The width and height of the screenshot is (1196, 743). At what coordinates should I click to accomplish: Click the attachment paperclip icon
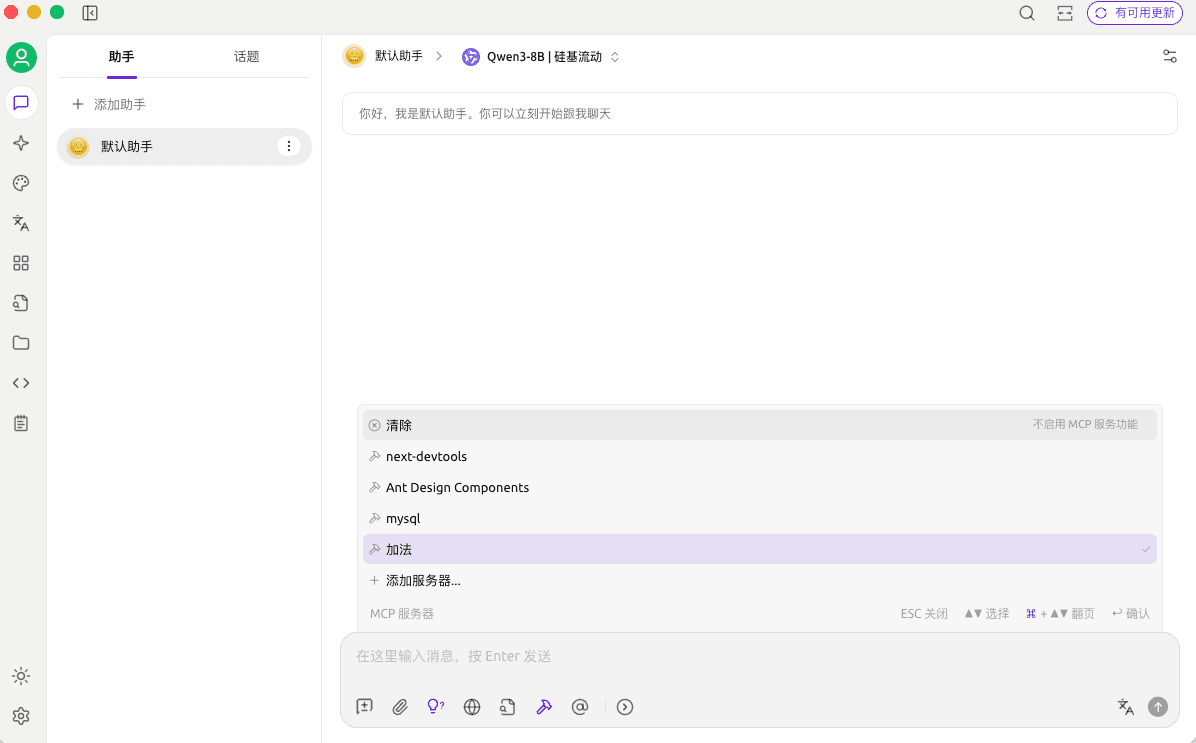point(400,707)
